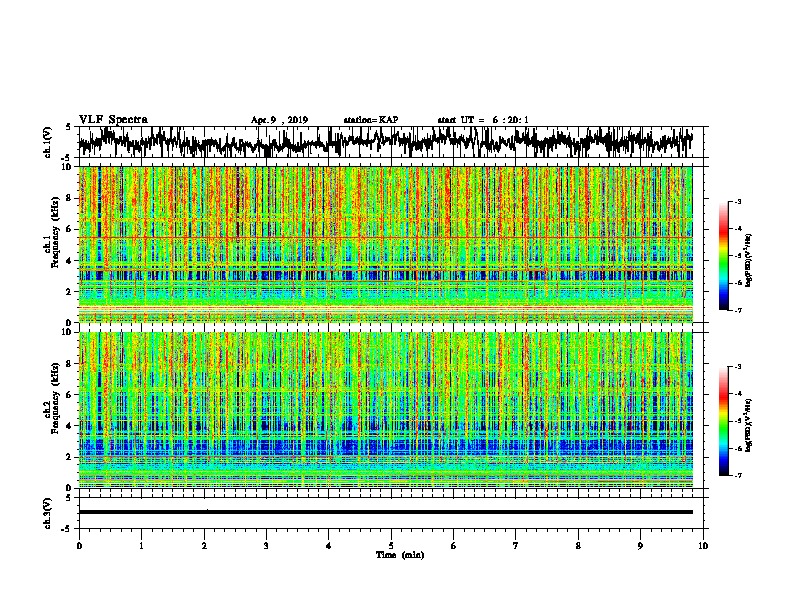Screen dimensions: 792x612
Task: Click the ch.1 spectrogram color scale bar
Action: (723, 256)
